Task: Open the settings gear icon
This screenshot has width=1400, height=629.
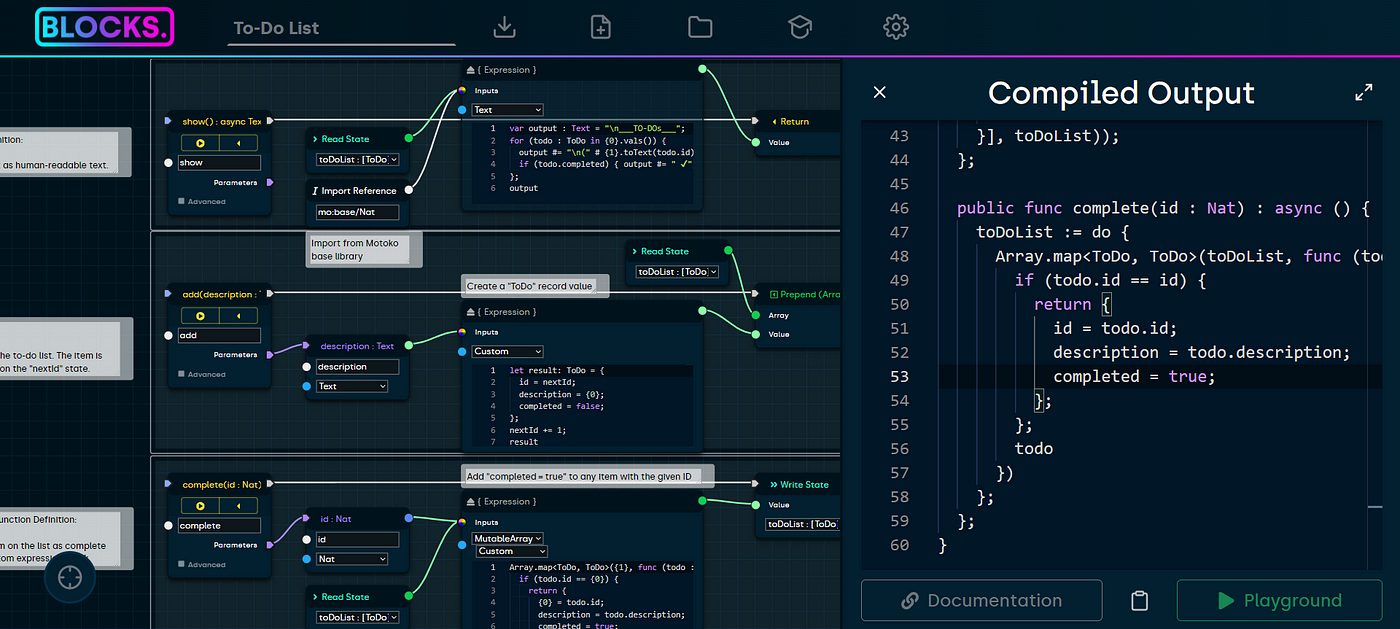Action: point(896,27)
